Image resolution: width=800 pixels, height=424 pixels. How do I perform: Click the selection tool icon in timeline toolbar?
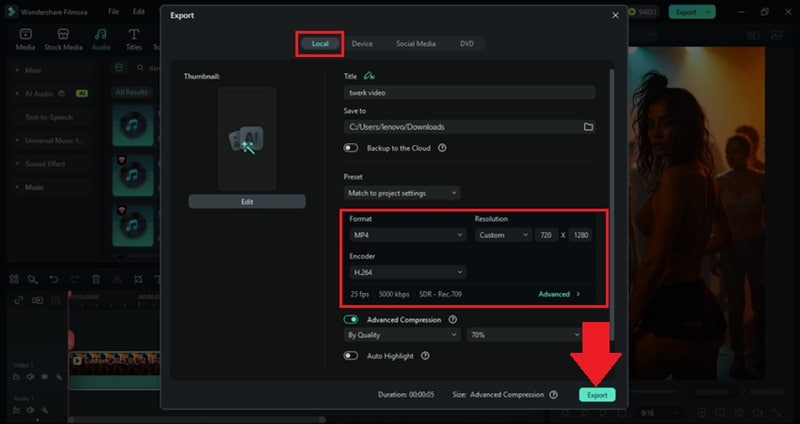click(x=33, y=279)
